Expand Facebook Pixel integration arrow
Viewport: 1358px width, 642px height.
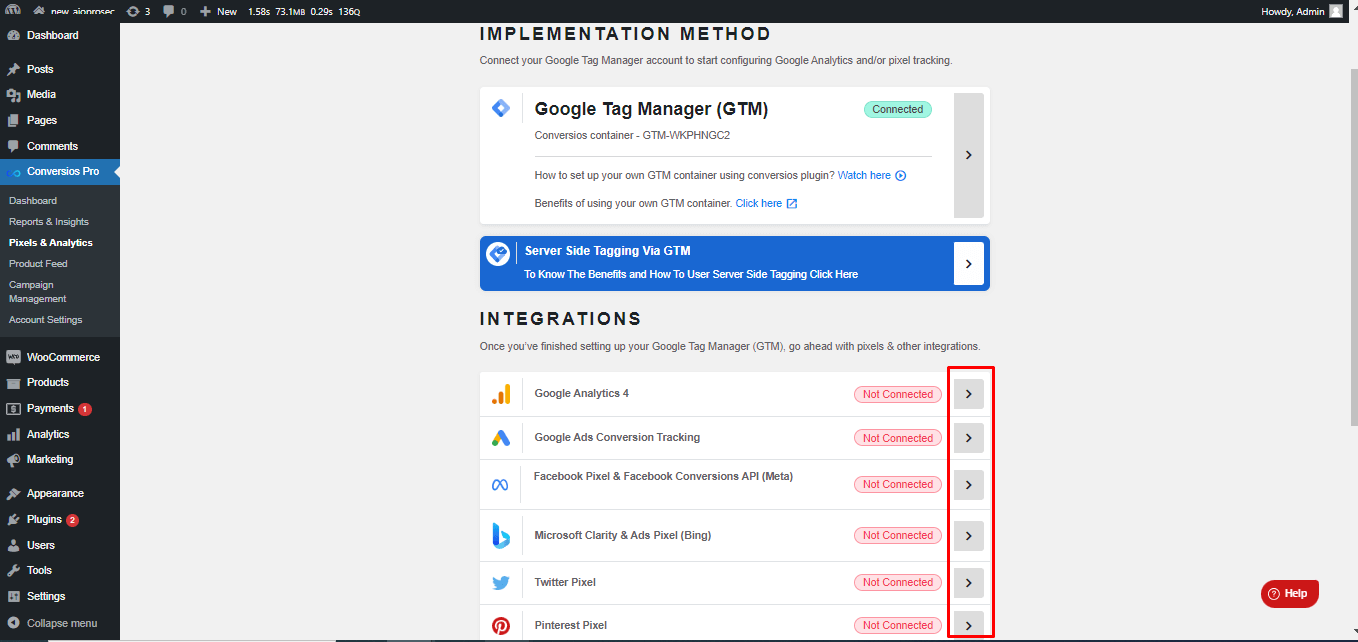(x=968, y=485)
